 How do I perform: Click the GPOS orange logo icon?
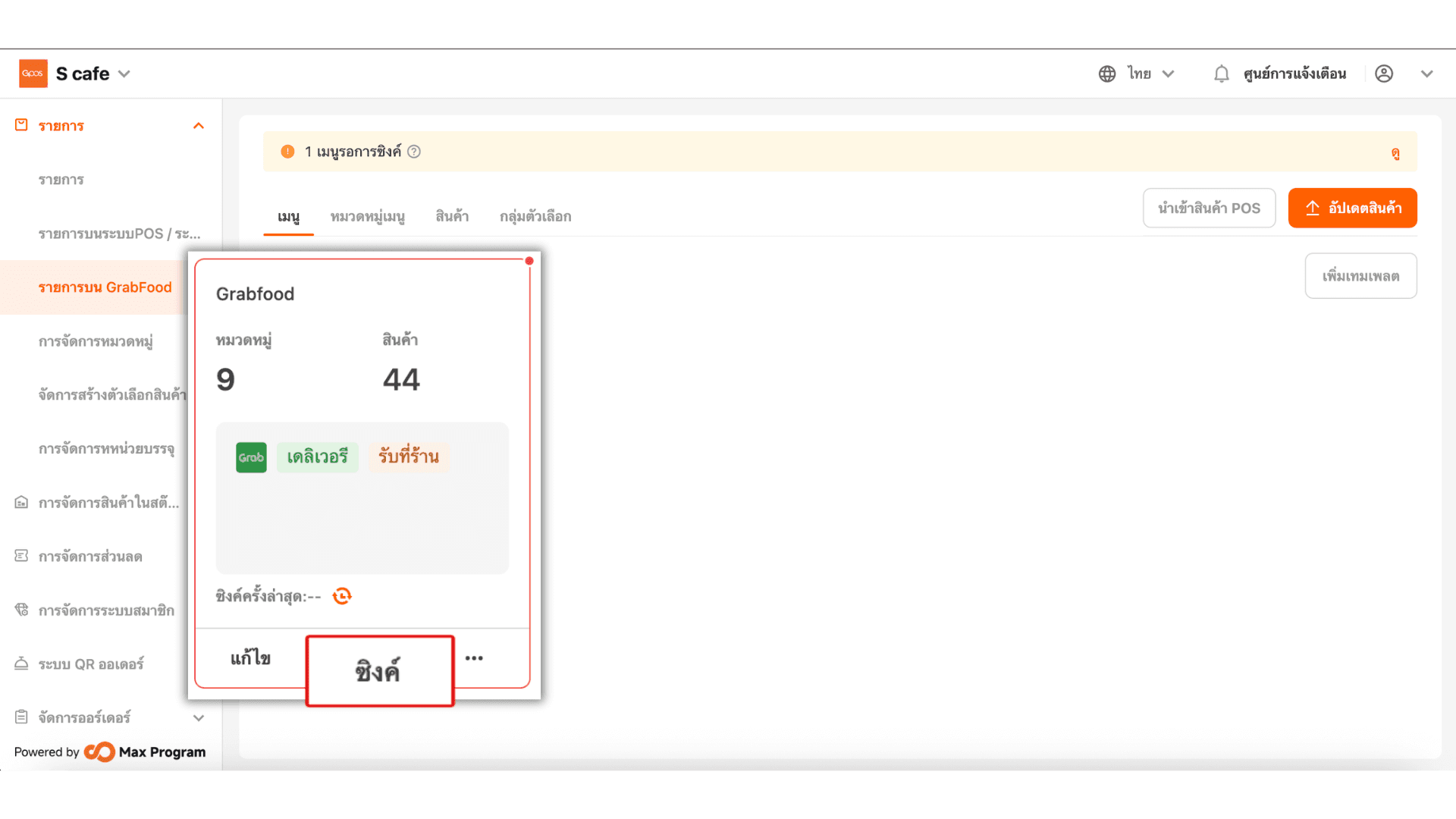[x=33, y=74]
